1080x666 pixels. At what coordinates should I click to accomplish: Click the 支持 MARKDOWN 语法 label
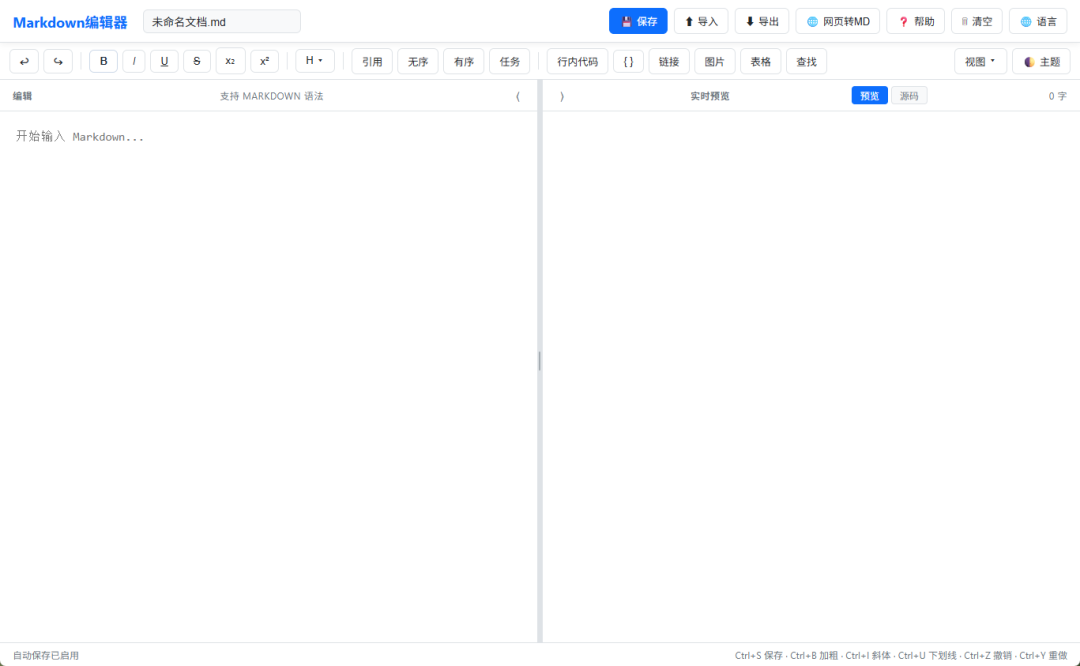(x=271, y=96)
